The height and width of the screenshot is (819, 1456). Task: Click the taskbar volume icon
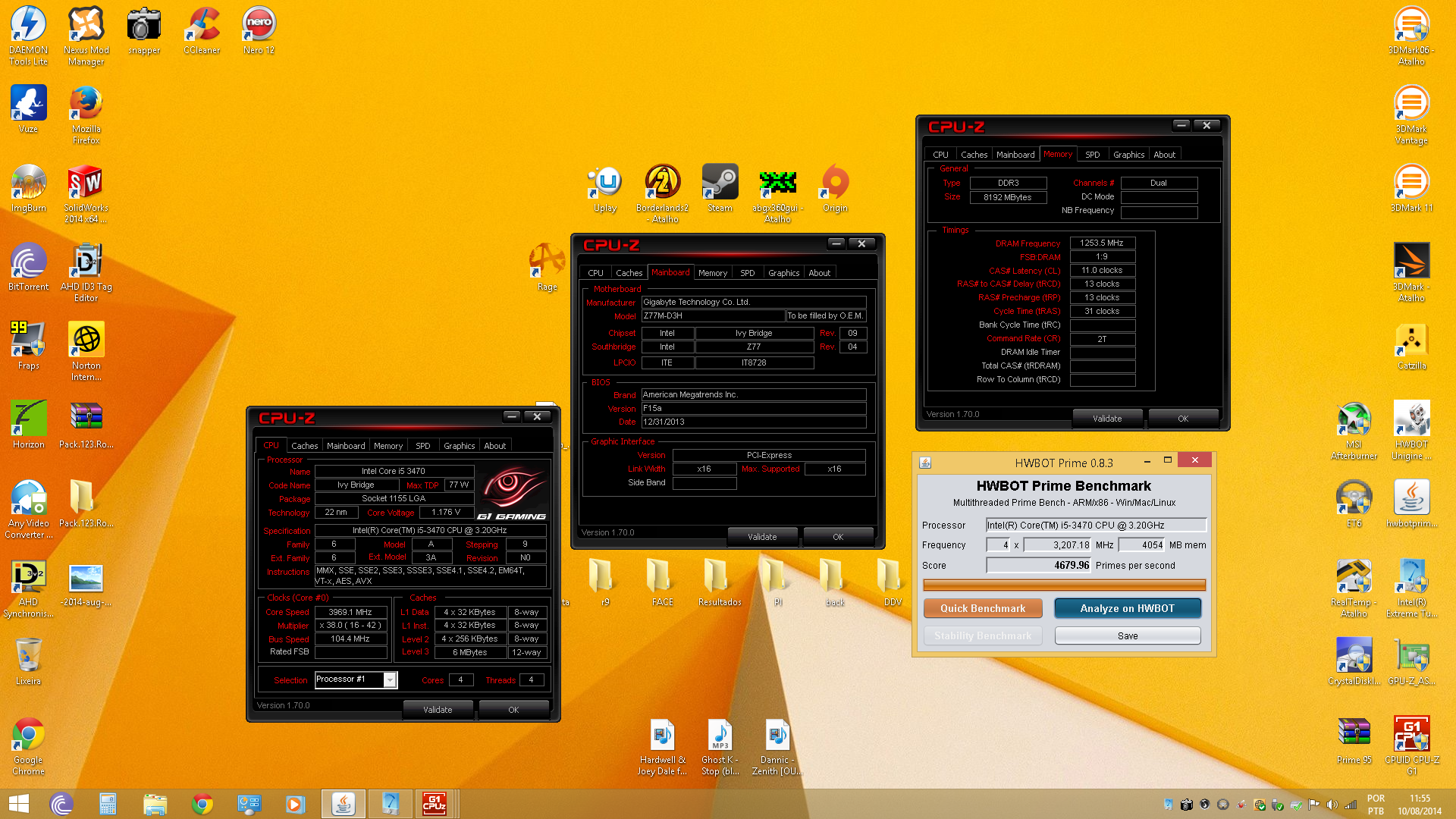(1332, 805)
